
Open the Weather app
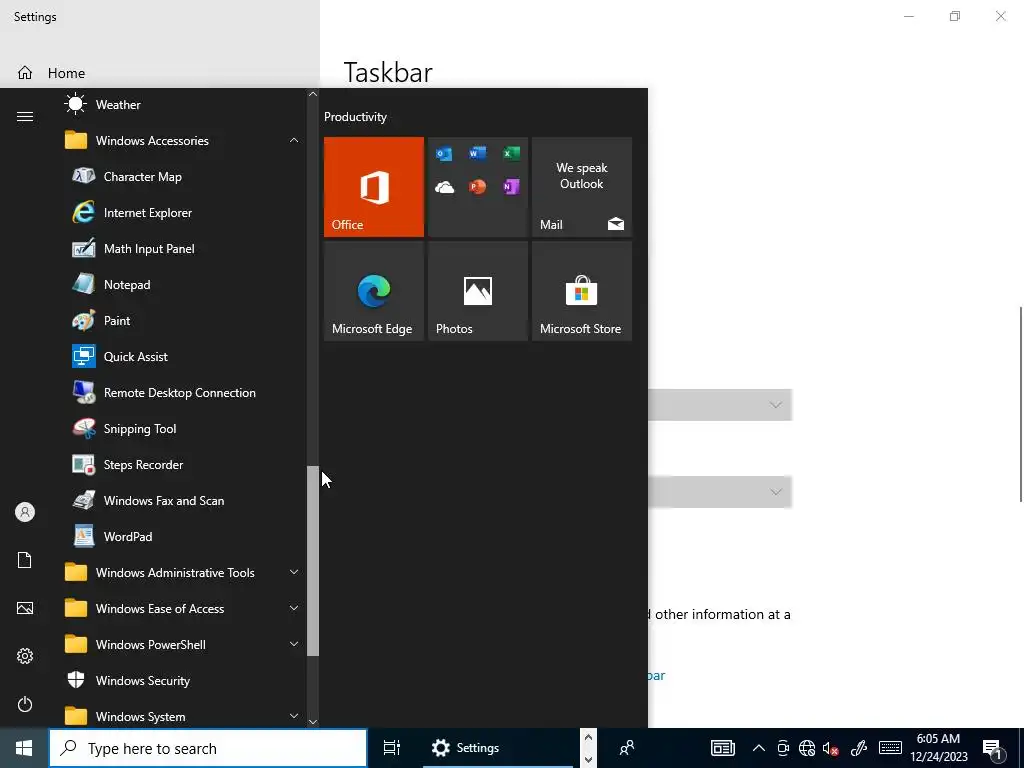coord(182,104)
